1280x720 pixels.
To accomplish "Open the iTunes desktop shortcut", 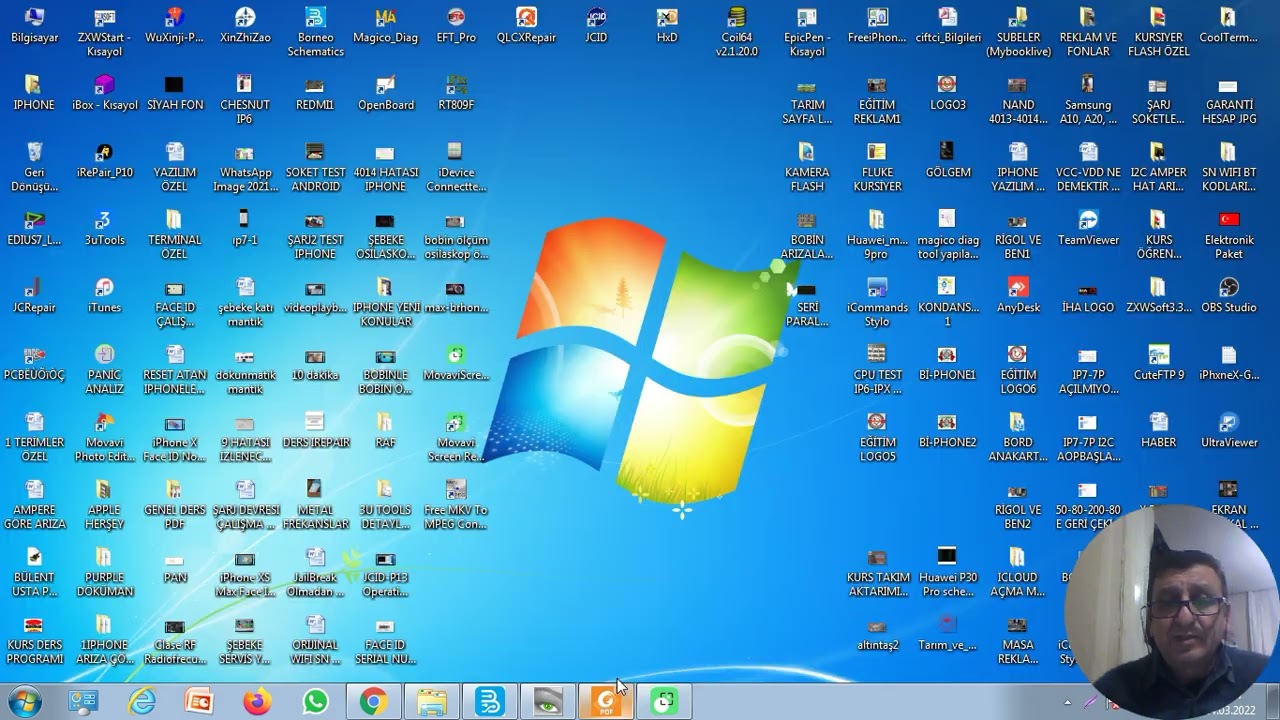I will tap(104, 296).
